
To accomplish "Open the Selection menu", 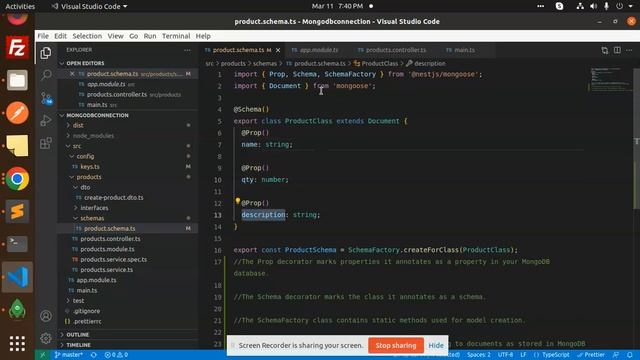I will click(87, 36).
